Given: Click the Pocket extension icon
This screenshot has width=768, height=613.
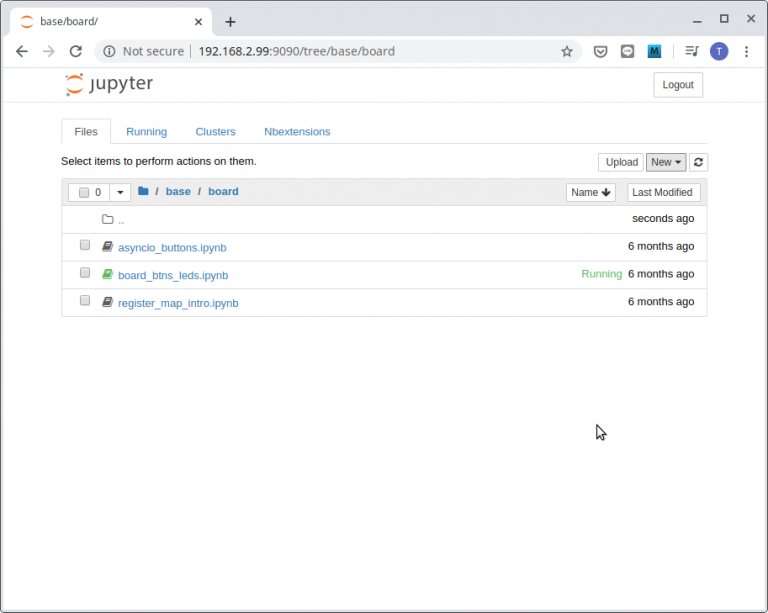Looking at the screenshot, I should coord(600,51).
